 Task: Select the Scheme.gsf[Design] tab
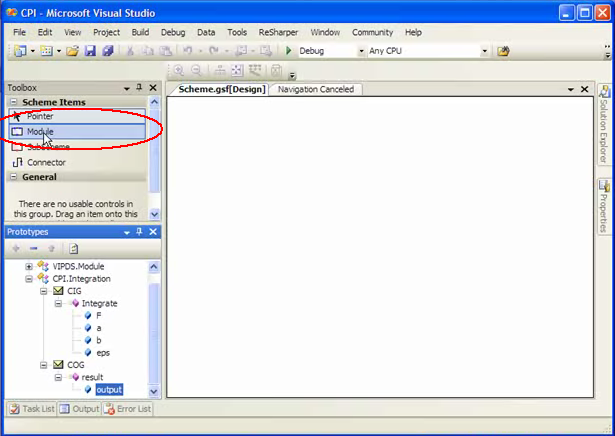222,89
